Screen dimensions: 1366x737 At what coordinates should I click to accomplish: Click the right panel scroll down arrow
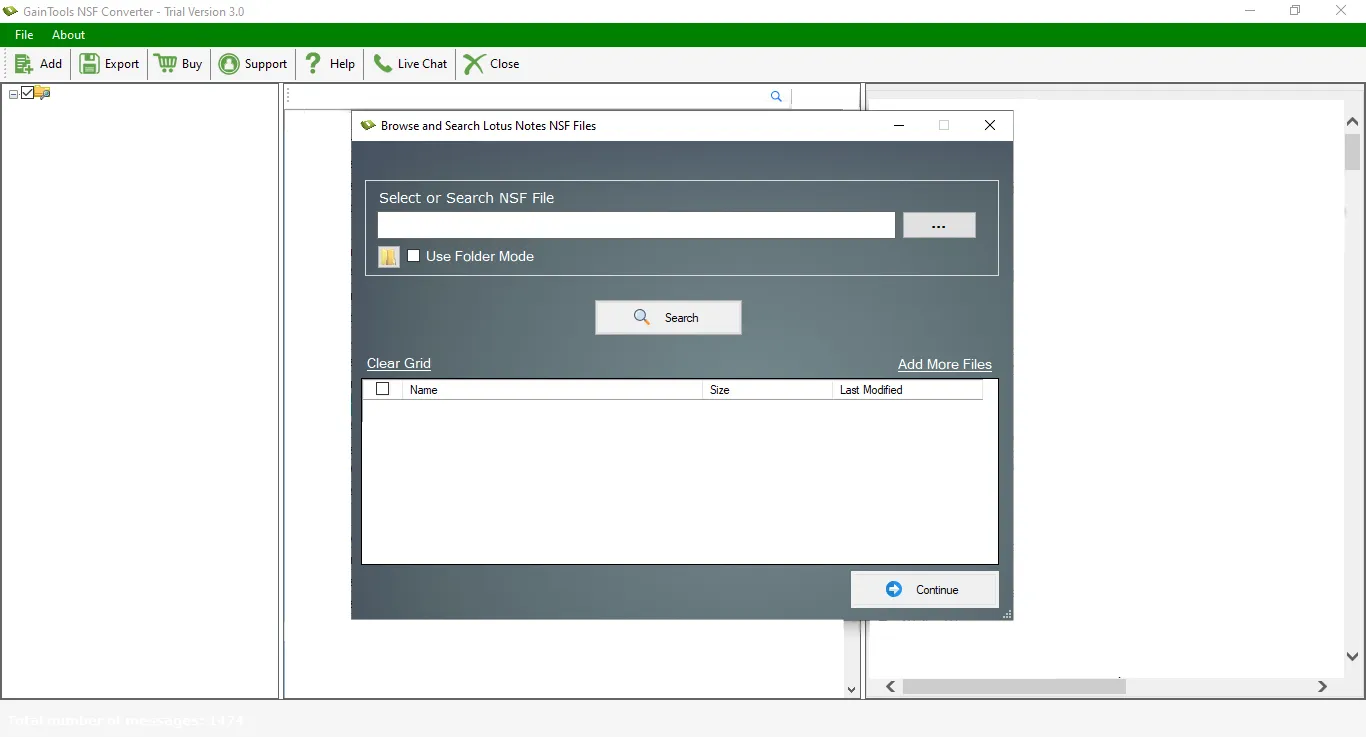point(1353,656)
